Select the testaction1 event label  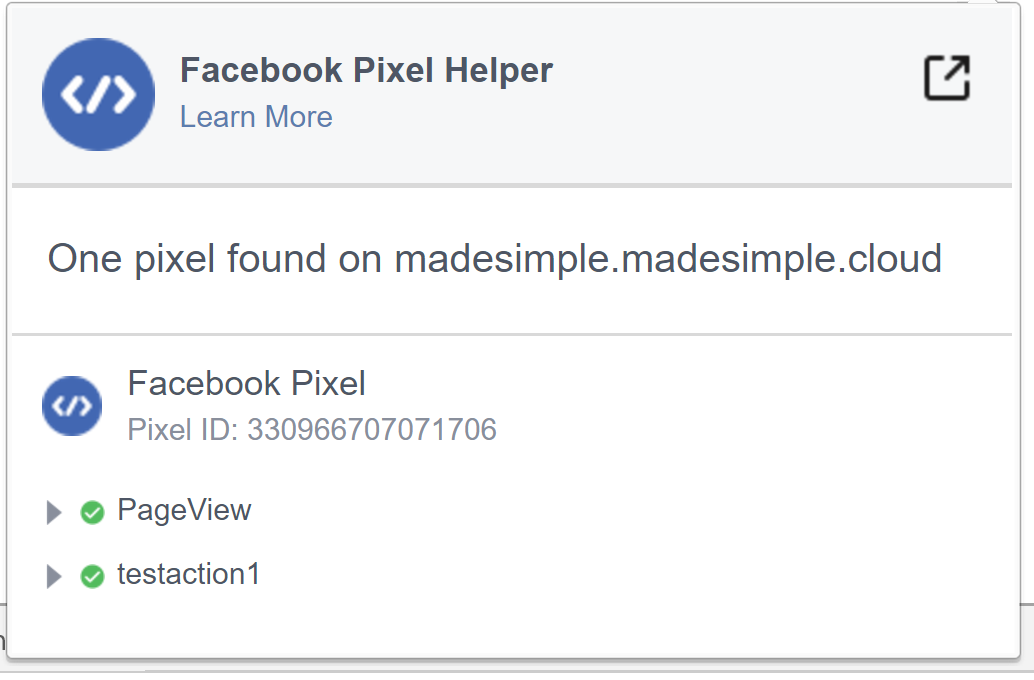point(188,575)
